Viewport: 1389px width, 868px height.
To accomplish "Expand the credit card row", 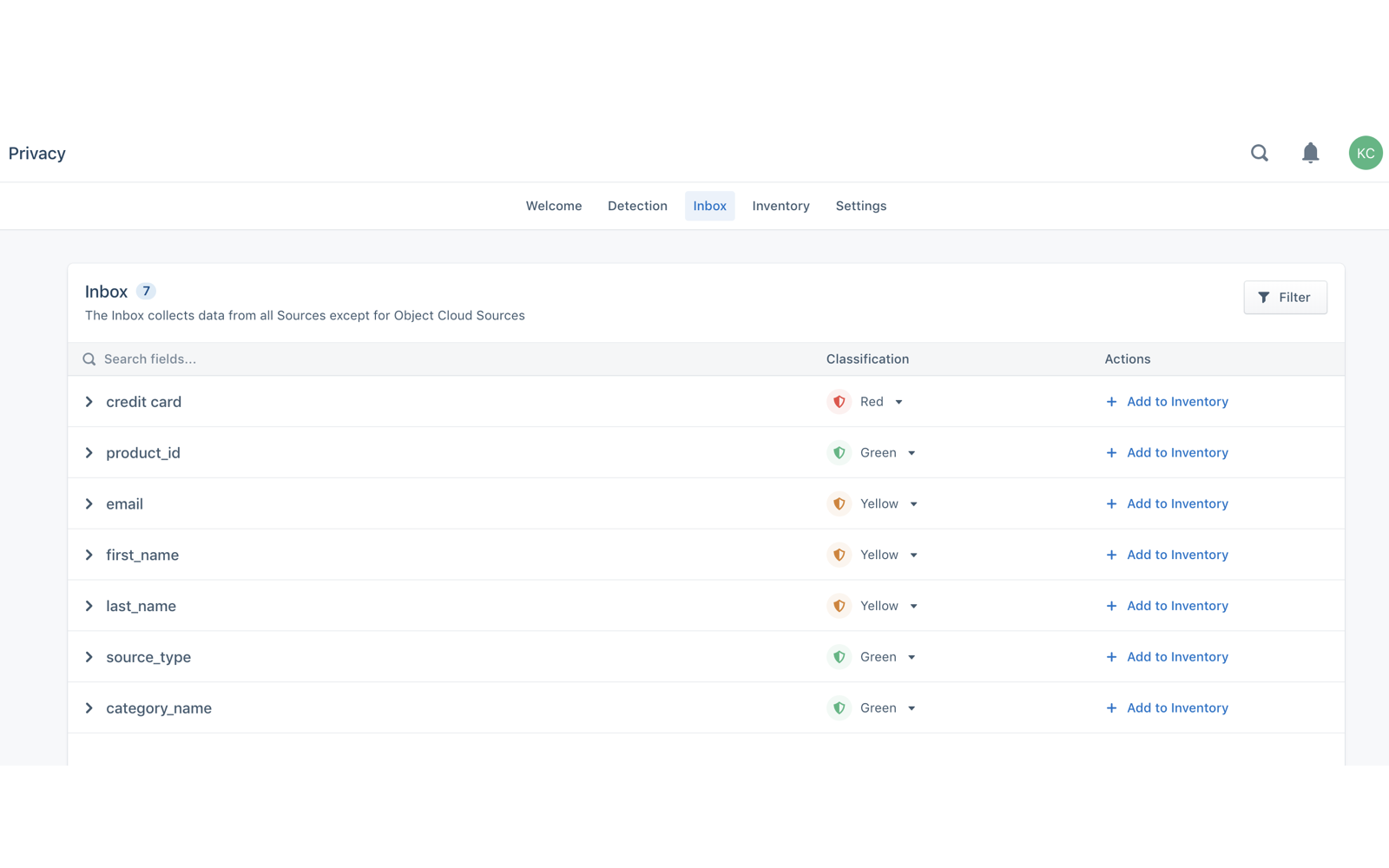I will point(89,401).
